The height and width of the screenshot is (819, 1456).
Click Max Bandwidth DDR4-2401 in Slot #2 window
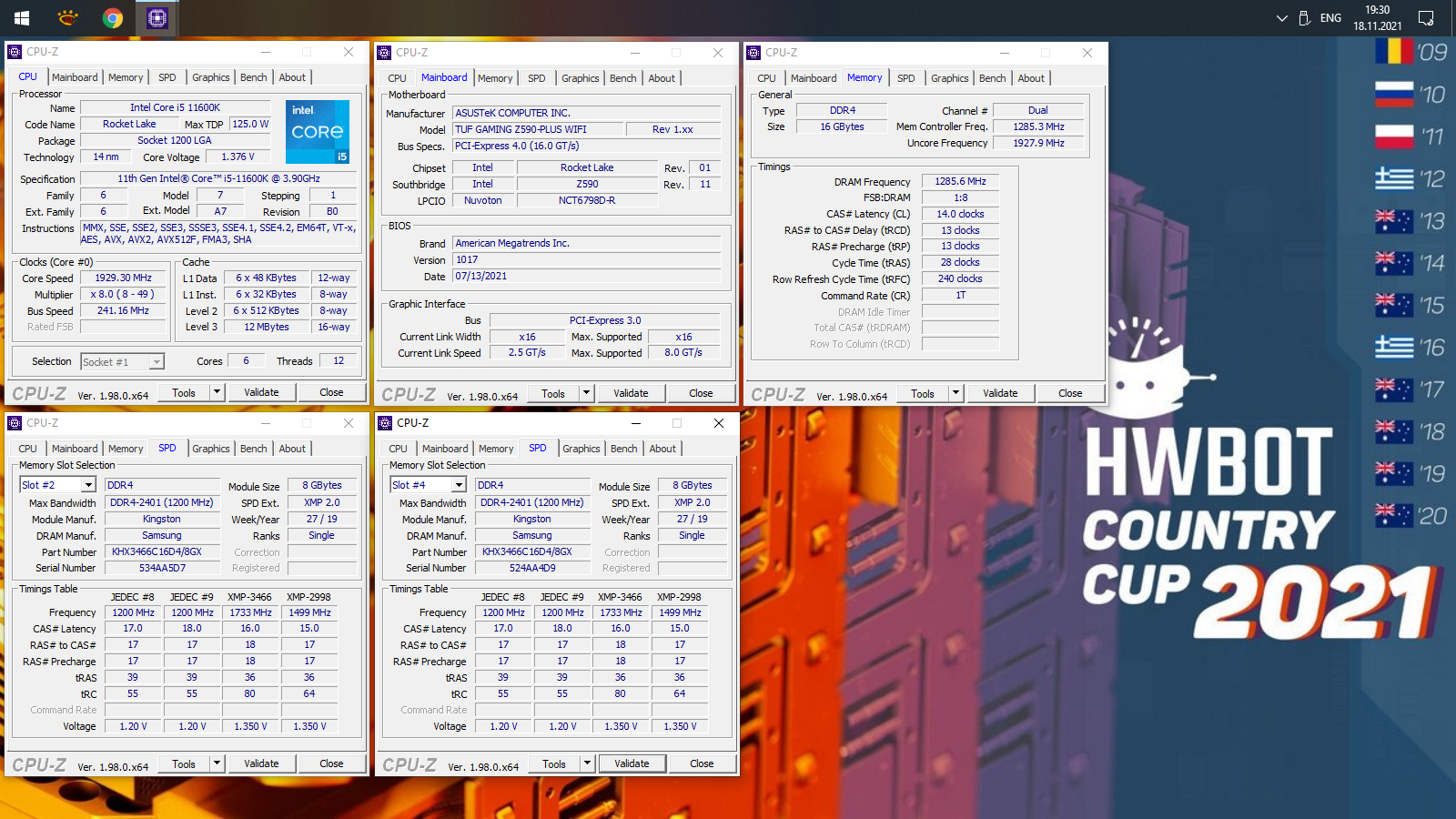coord(162,502)
